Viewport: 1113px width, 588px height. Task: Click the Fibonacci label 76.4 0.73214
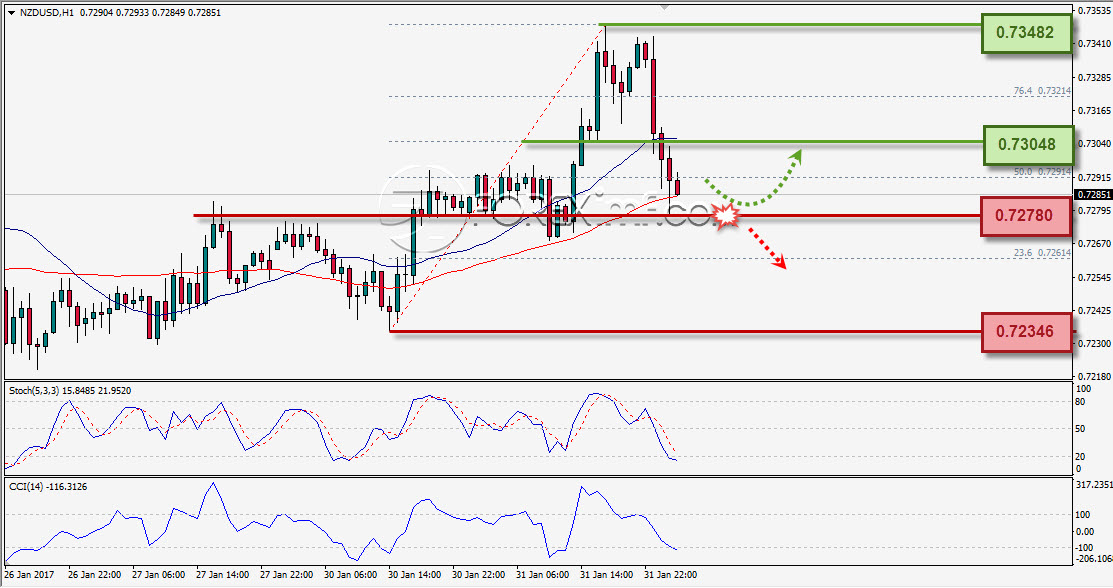pyautogui.click(x=1041, y=92)
